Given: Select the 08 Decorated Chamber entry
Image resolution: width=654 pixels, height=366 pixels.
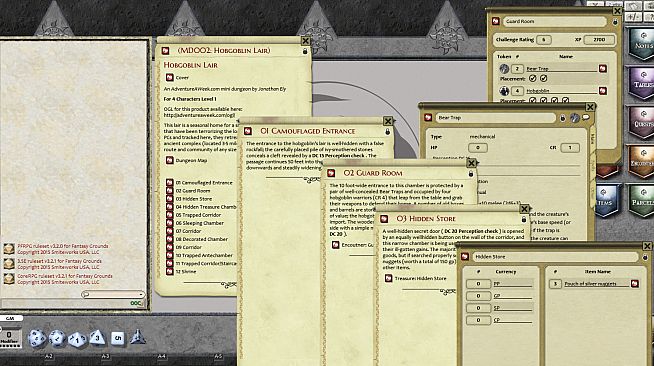Looking at the screenshot, I should pyautogui.click(x=202, y=239).
